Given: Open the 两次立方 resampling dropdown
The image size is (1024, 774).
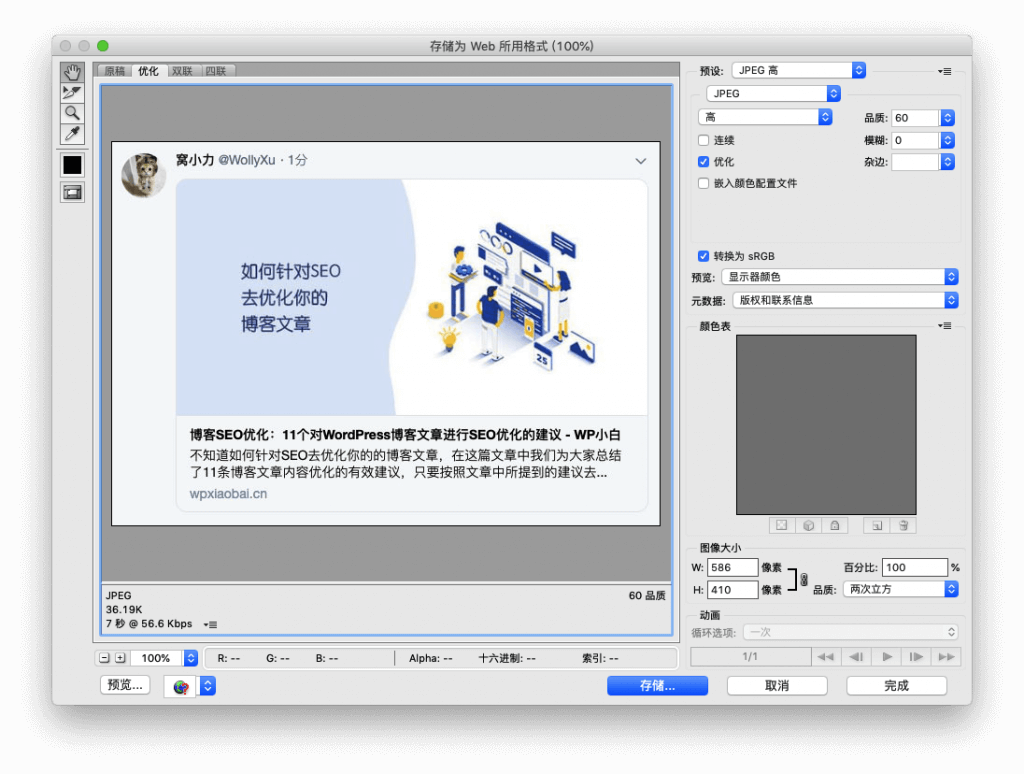Looking at the screenshot, I should [x=901, y=589].
